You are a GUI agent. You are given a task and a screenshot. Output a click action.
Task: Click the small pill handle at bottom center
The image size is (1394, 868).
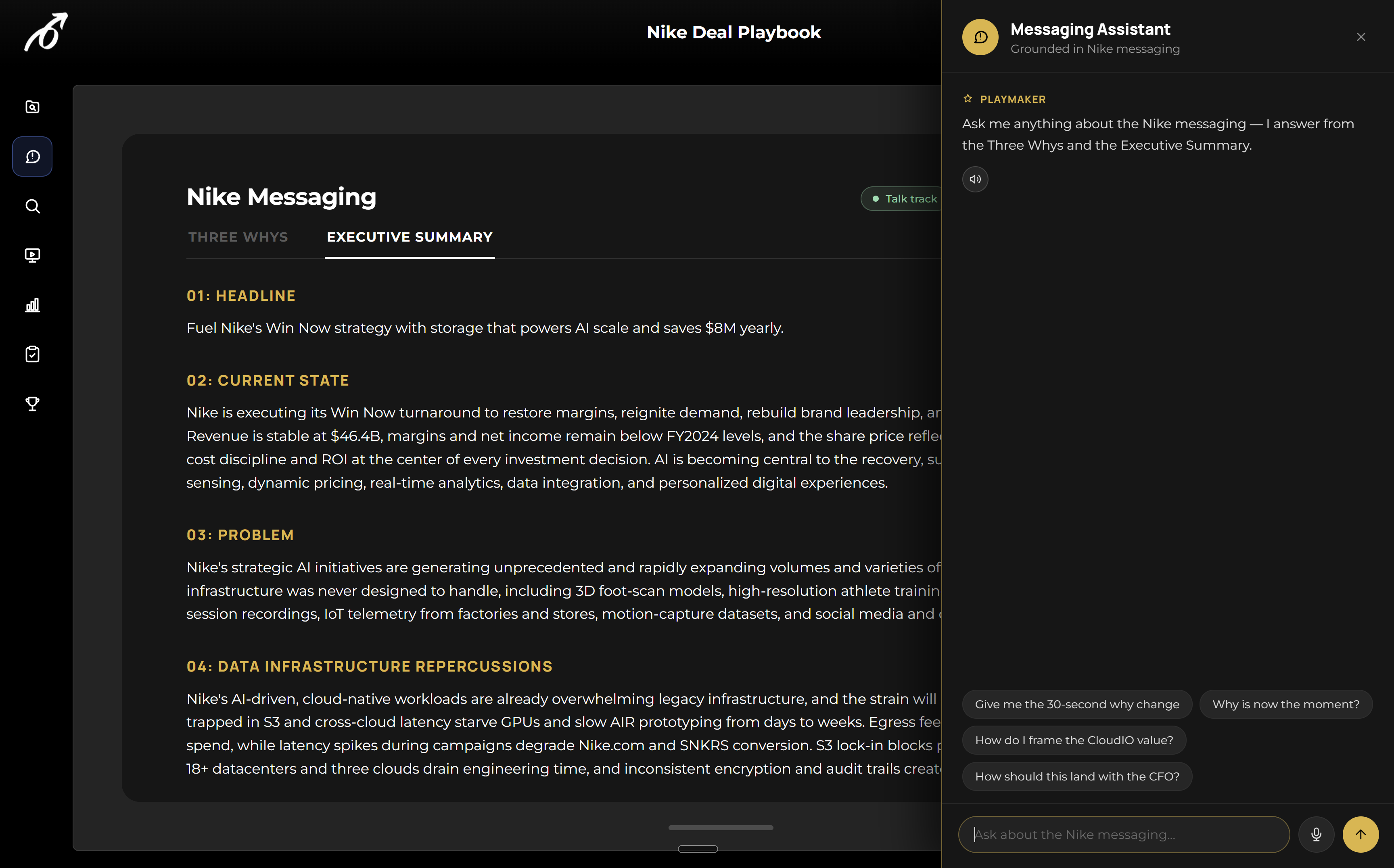click(x=698, y=849)
